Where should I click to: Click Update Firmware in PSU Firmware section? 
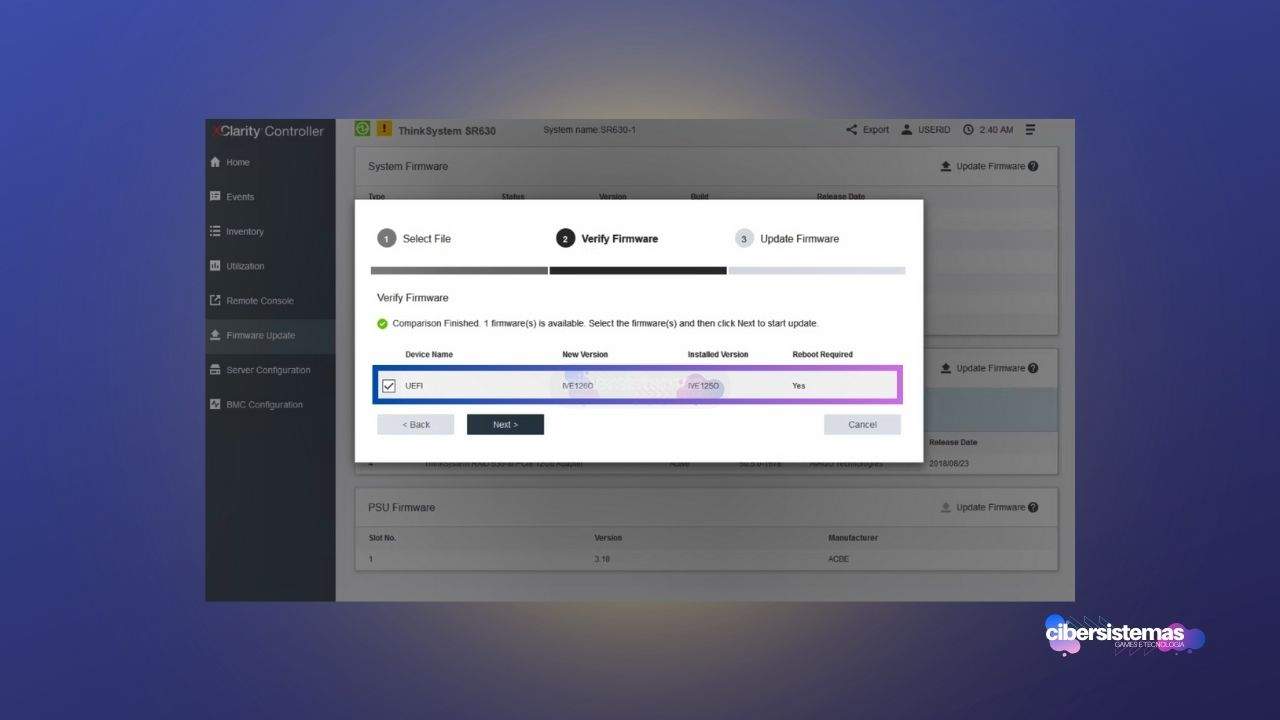(x=982, y=507)
